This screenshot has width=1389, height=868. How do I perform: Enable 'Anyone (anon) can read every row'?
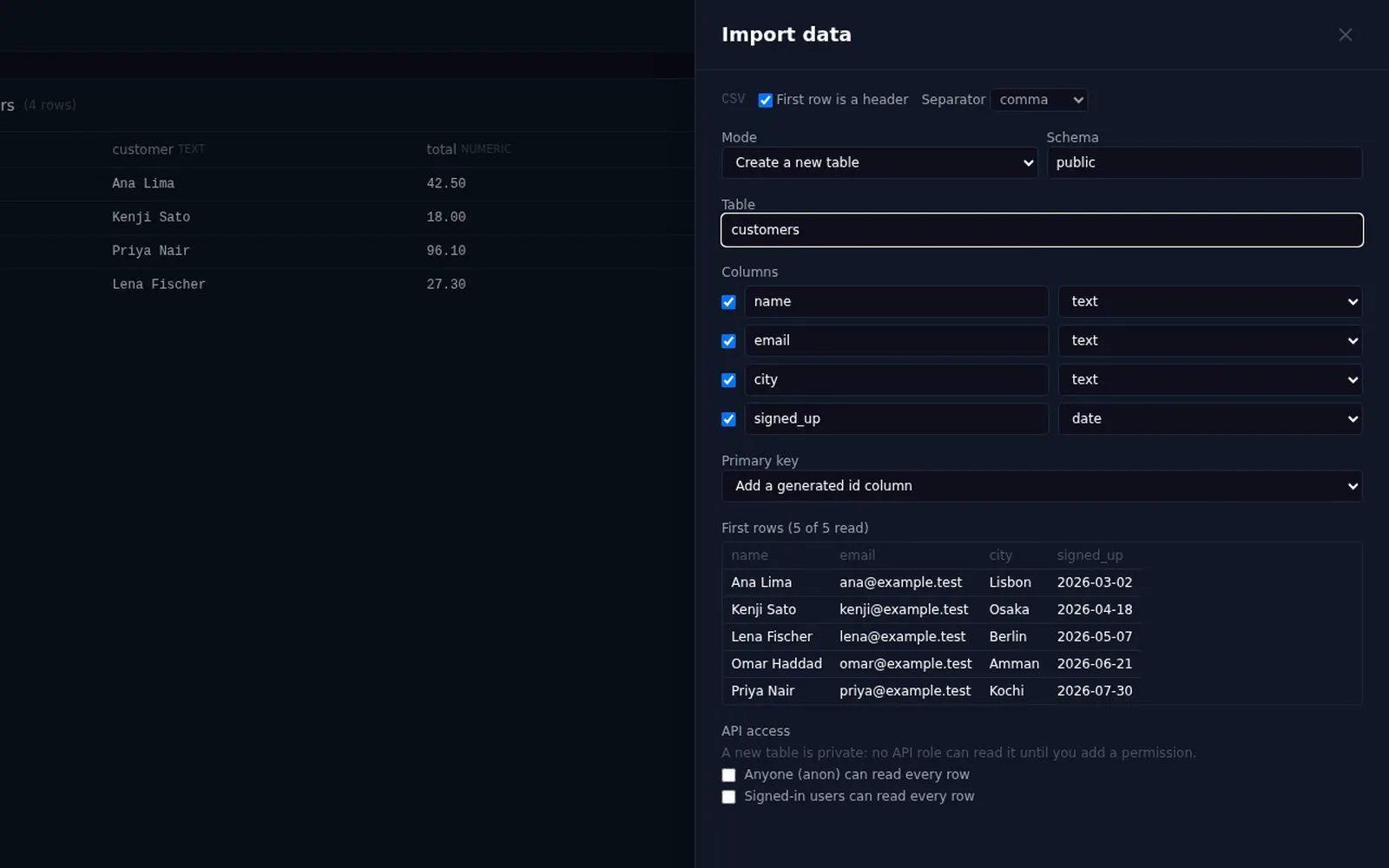click(x=728, y=775)
